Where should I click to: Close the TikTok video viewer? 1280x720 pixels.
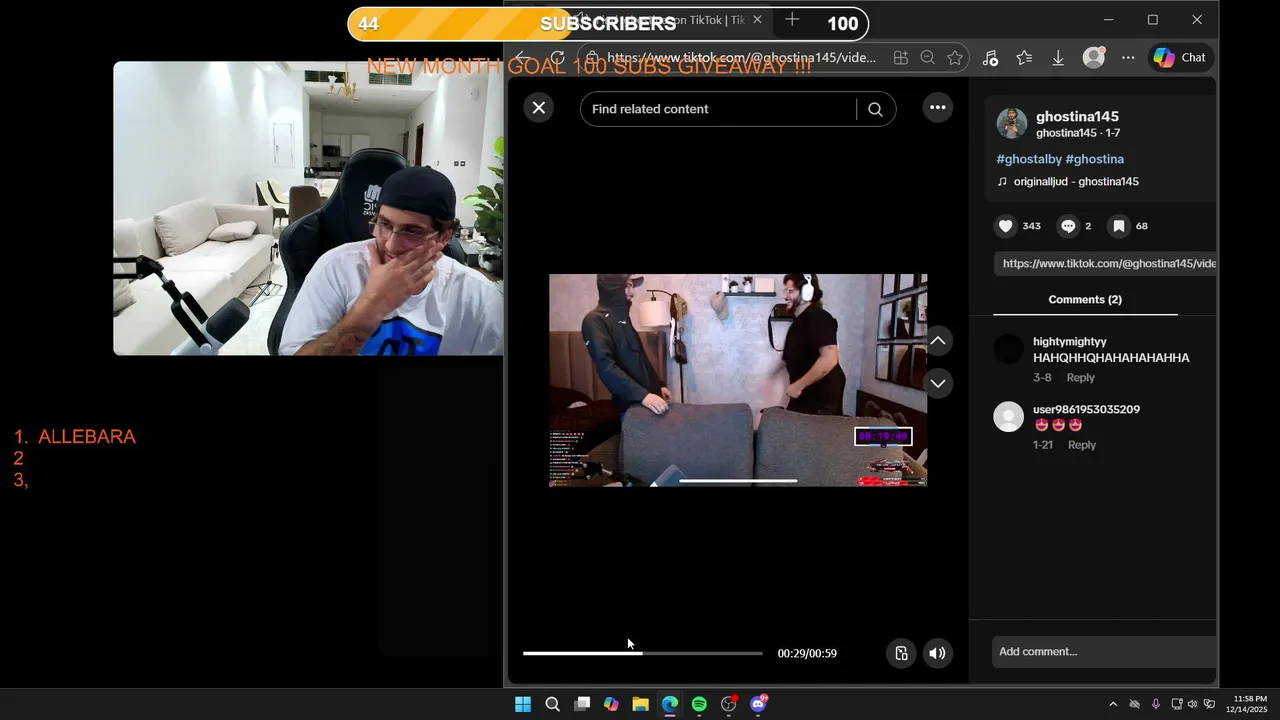(x=538, y=108)
